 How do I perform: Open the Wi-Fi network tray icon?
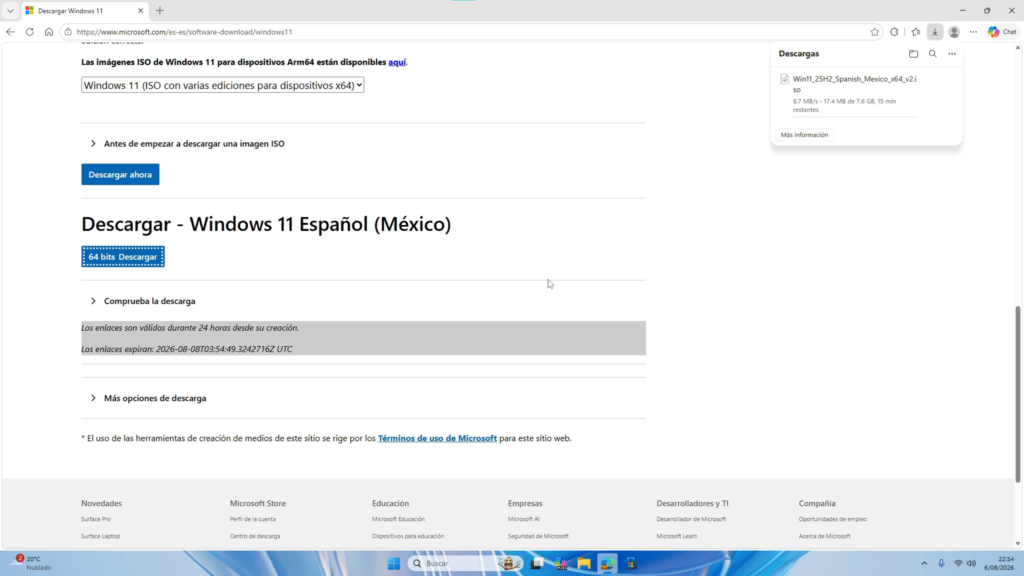click(x=958, y=564)
